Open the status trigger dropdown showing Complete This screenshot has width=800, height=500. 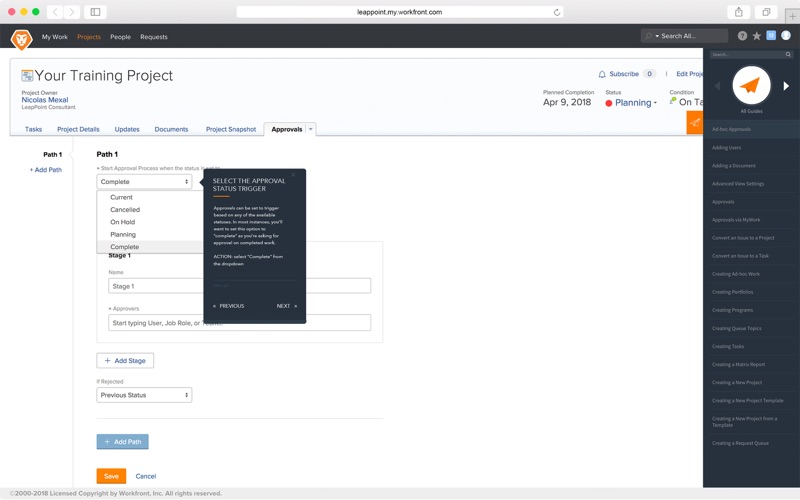tap(144, 182)
